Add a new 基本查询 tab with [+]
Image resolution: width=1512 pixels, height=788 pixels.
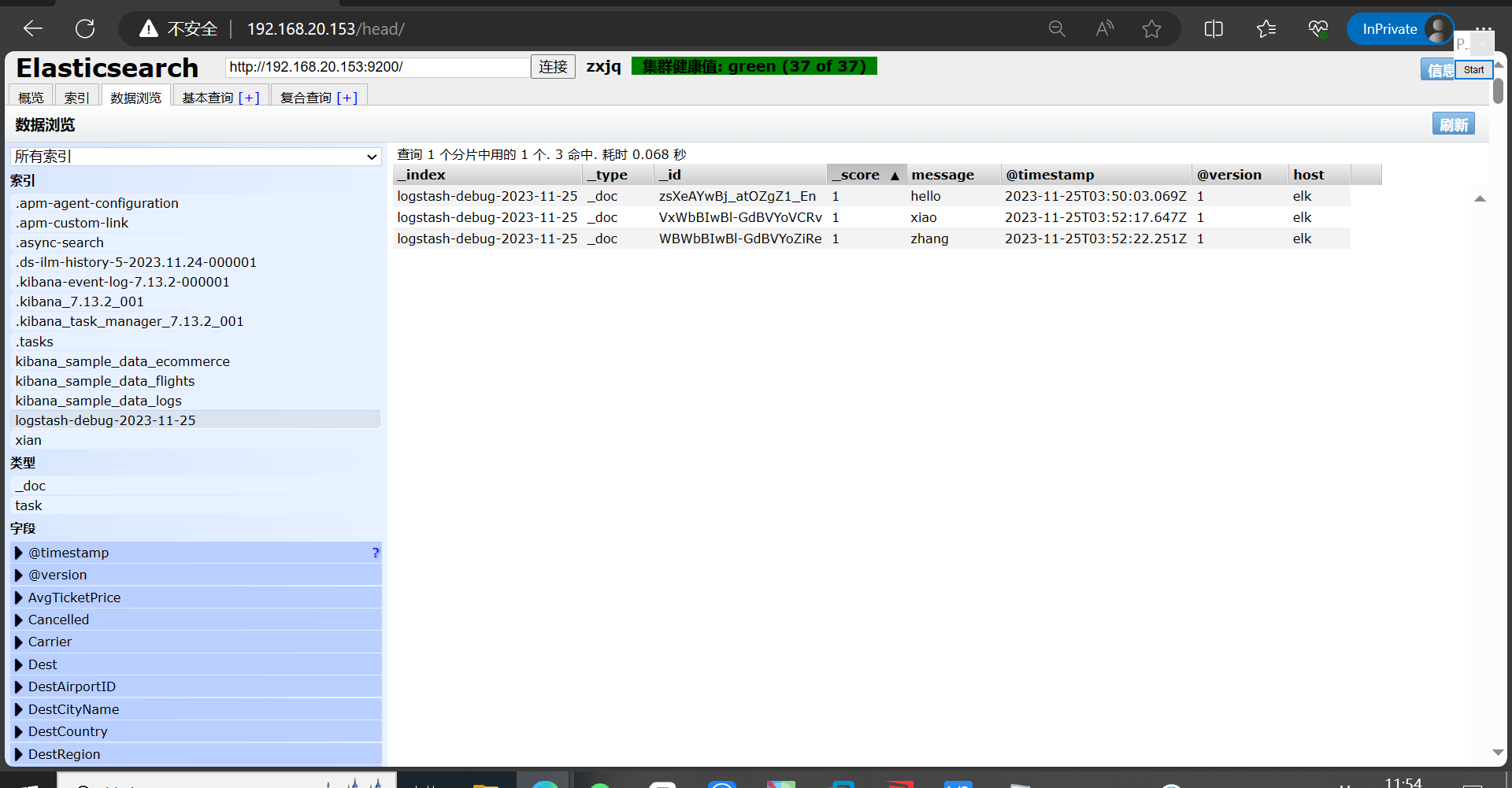coord(249,98)
